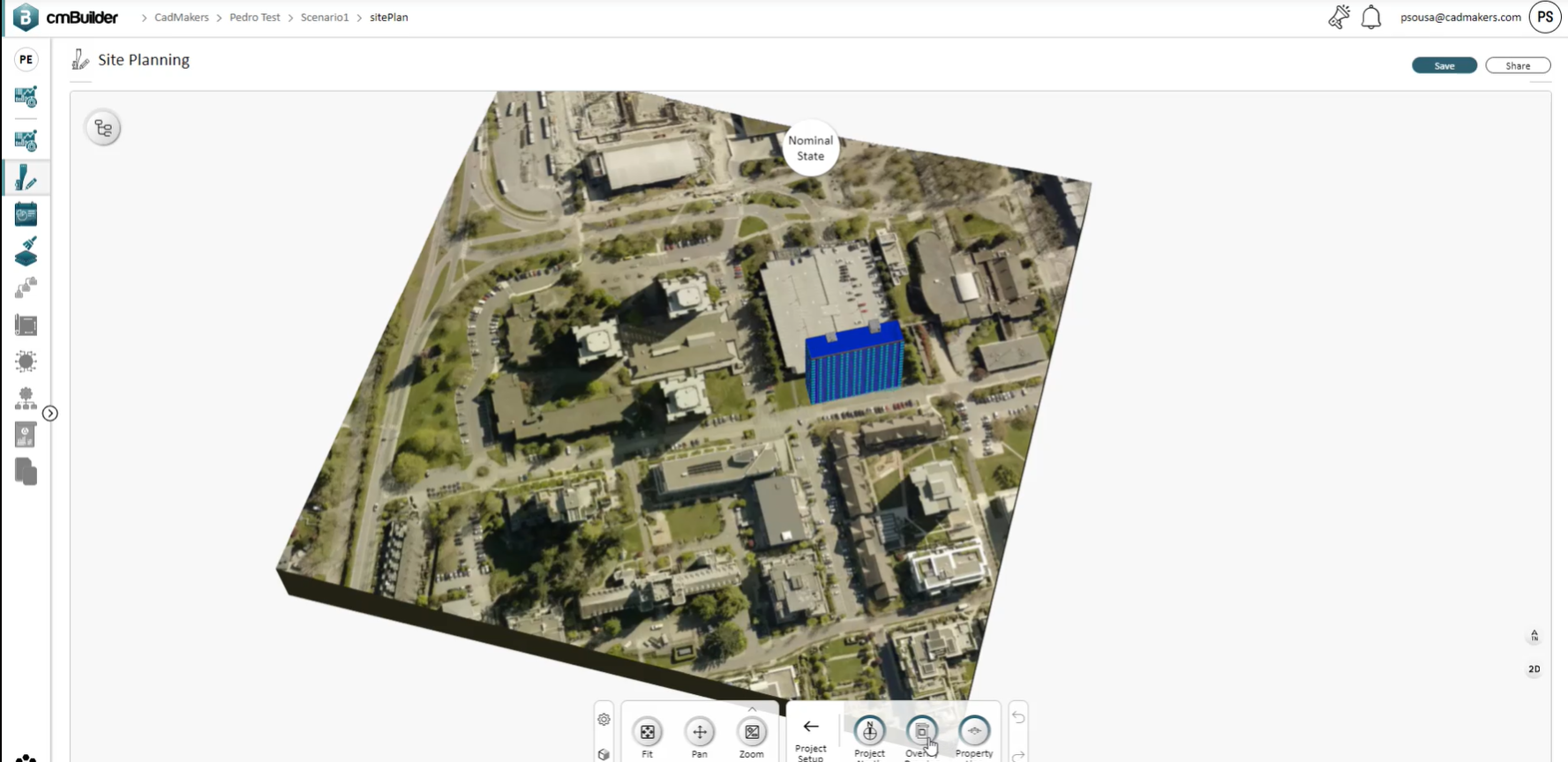
Task: Click the Site Planning page title icon
Action: tap(80, 59)
